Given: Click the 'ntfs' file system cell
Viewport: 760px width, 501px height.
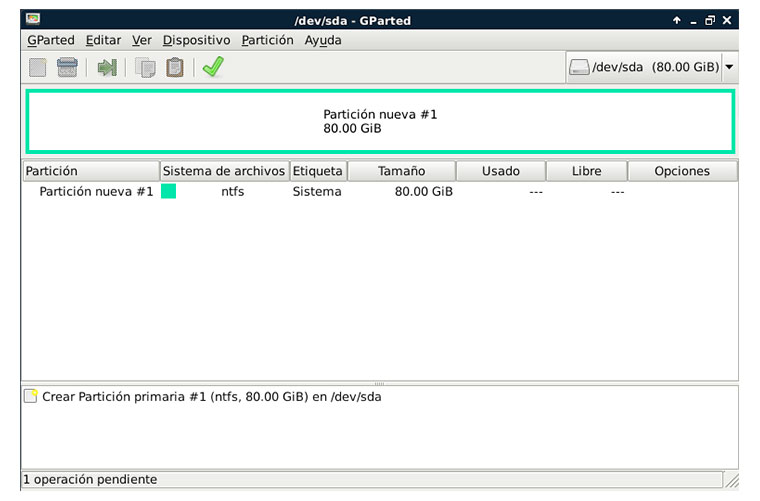Looking at the screenshot, I should (x=233, y=191).
